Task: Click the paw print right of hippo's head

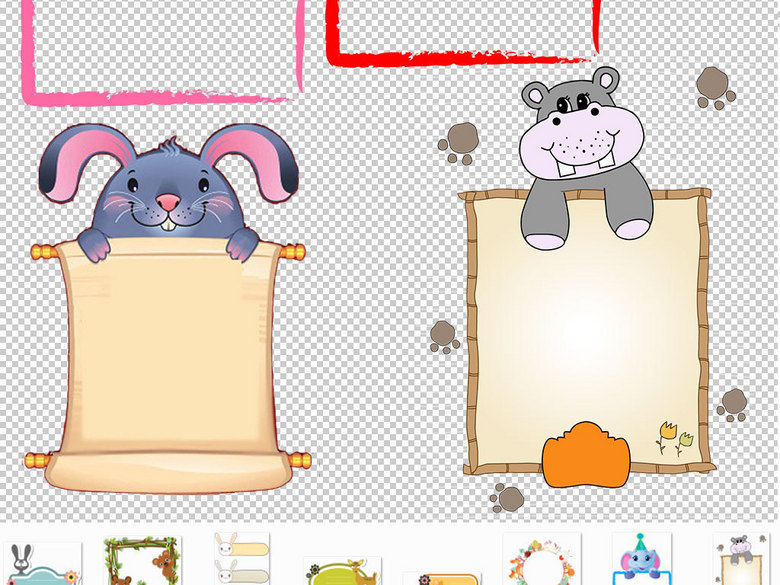Action: (715, 87)
